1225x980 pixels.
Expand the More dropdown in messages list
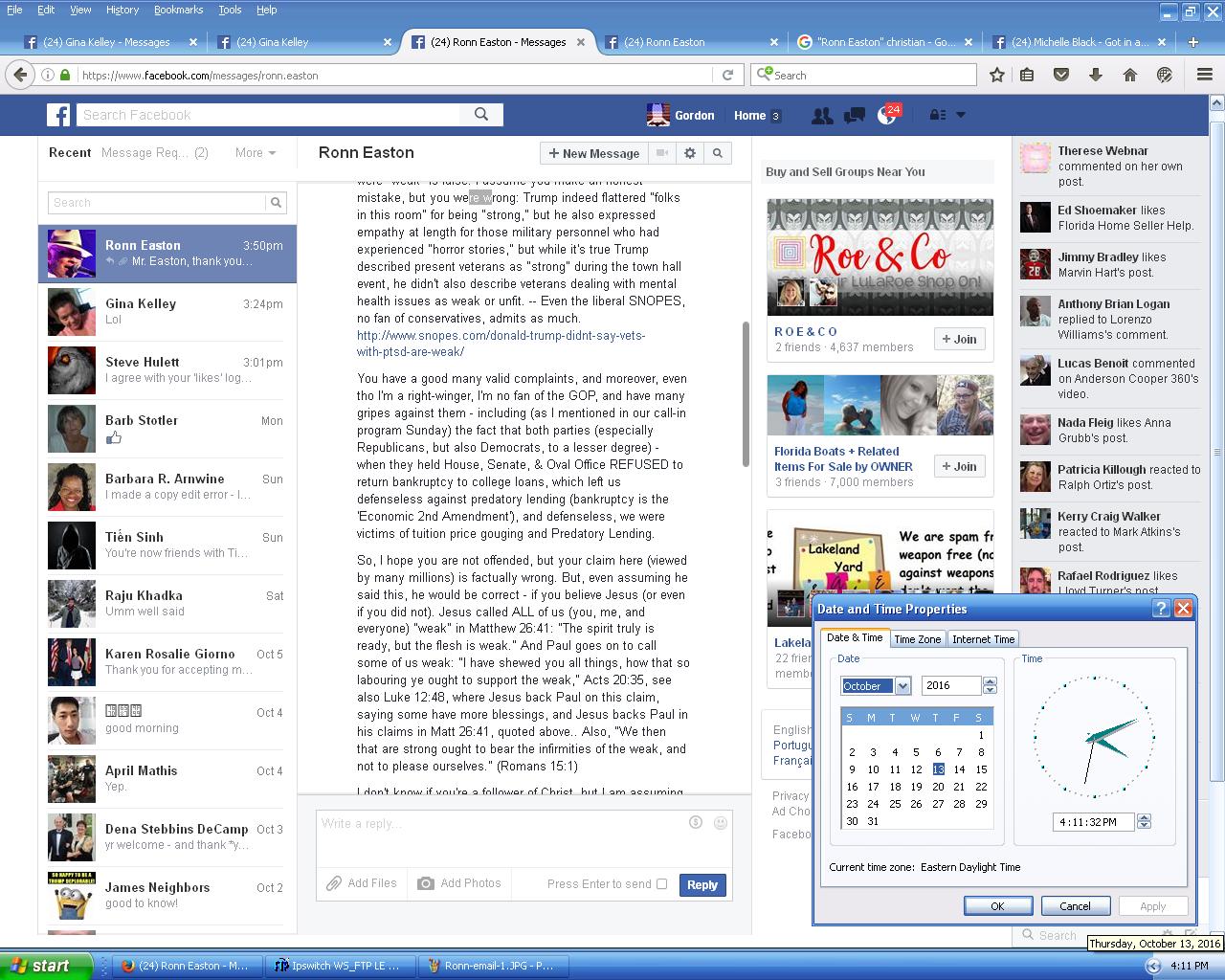tap(256, 153)
